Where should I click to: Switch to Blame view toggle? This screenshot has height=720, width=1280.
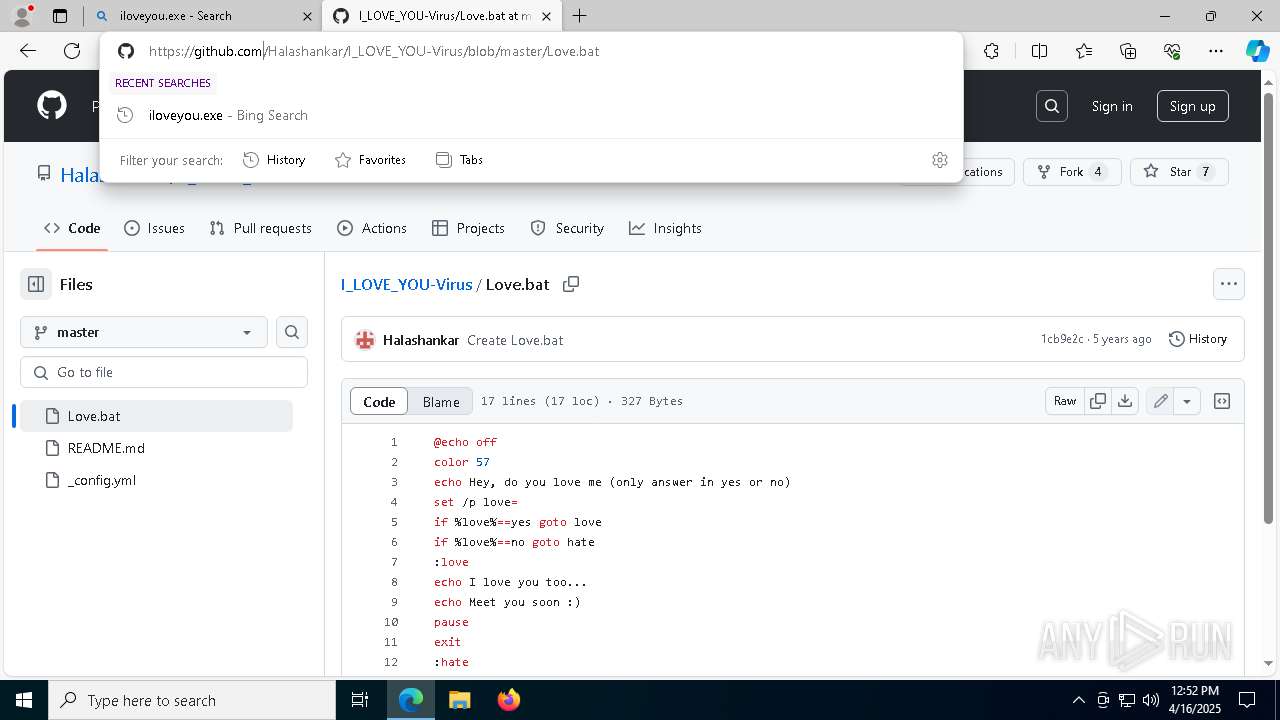(441, 401)
